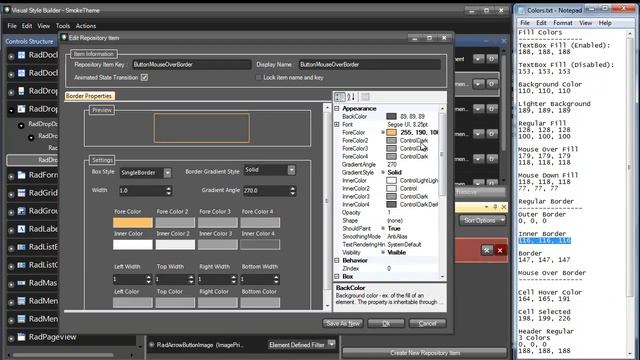640x360 pixels.
Task: Click the Display Name text field
Action: pos(369,64)
